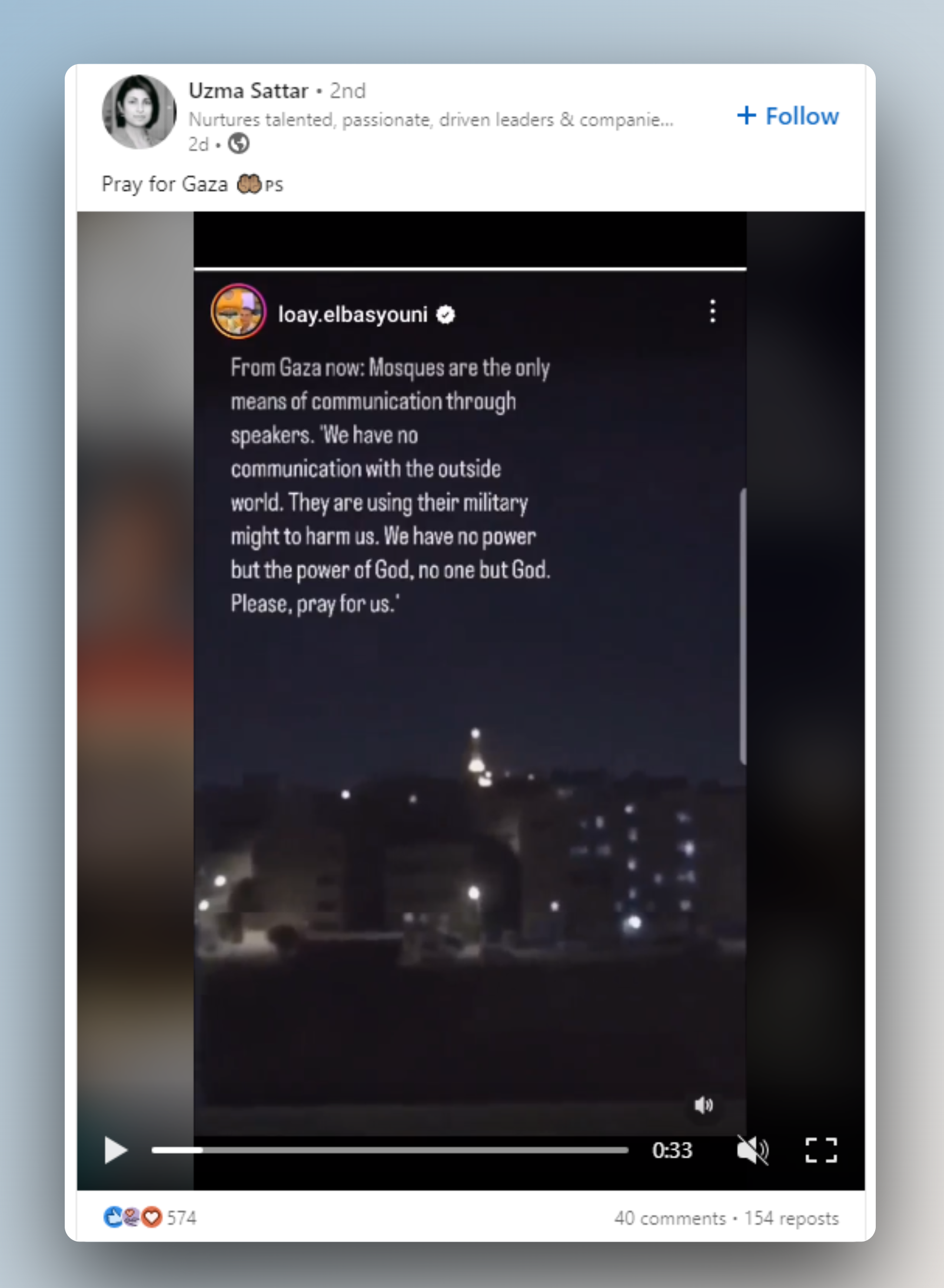Click the like reaction icon

112,1217
